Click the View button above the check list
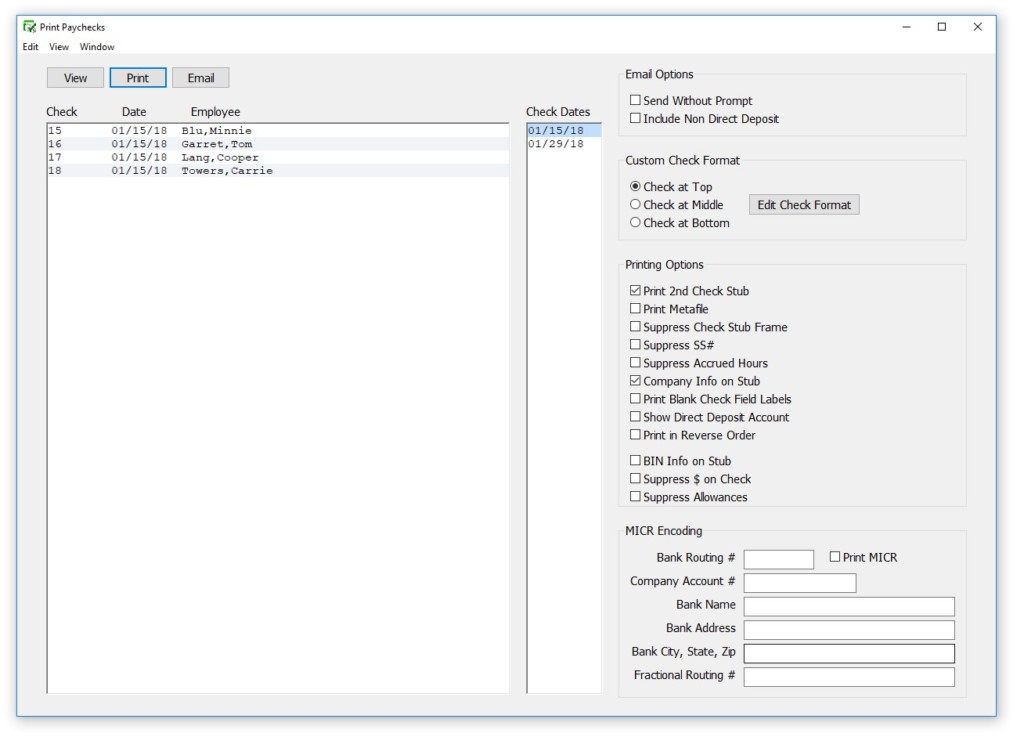This screenshot has width=1024, height=748. 74,77
